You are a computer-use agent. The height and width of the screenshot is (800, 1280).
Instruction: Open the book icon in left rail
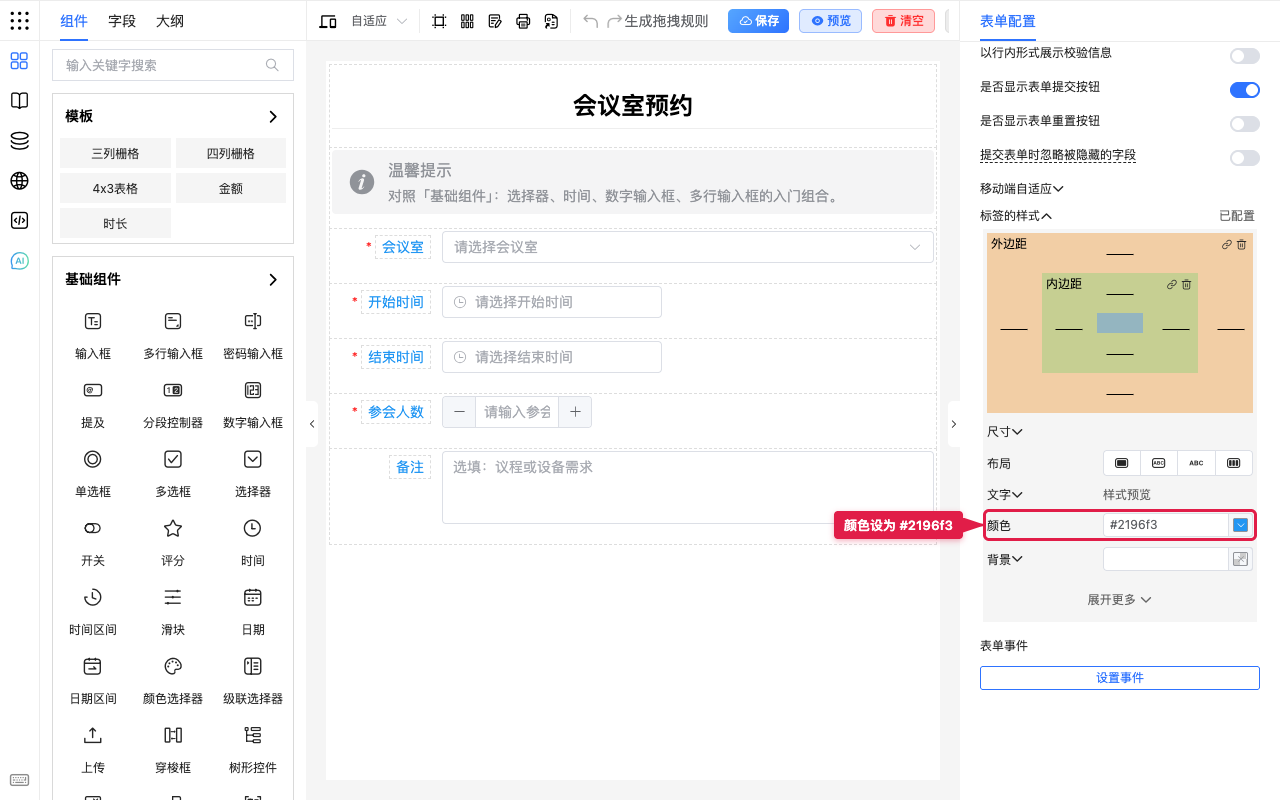(19, 101)
